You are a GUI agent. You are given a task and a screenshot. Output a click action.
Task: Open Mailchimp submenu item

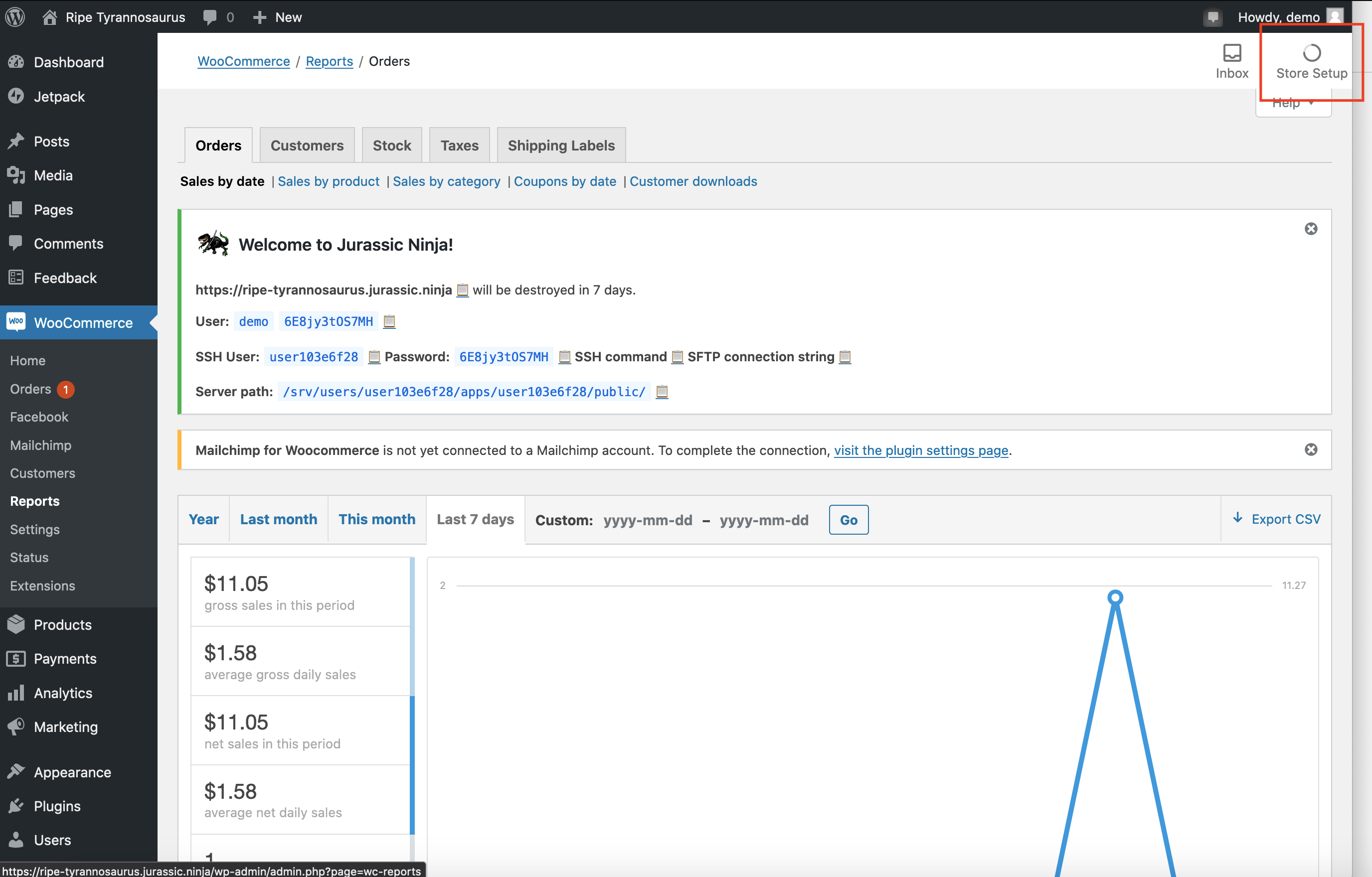tap(40, 445)
